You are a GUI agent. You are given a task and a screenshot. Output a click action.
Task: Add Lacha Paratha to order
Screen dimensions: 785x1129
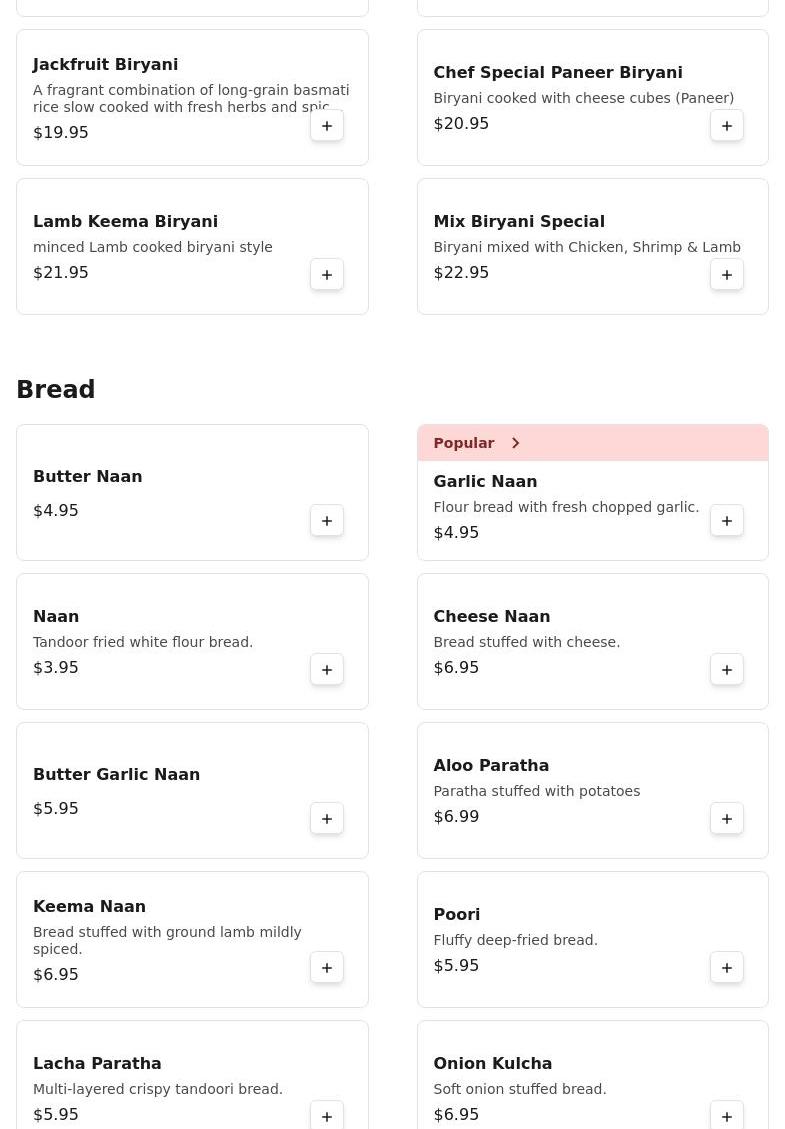327,1116
